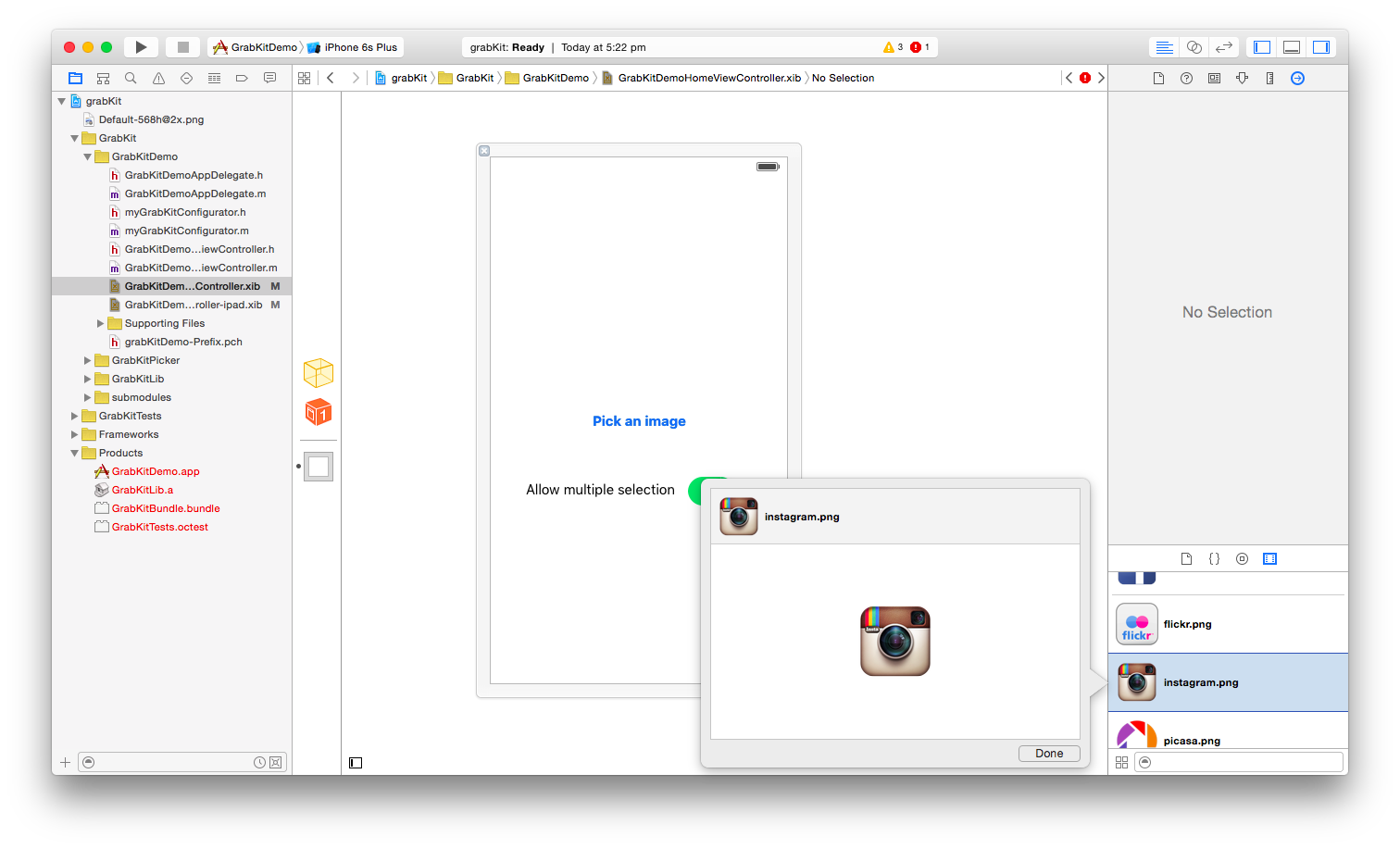1400x849 pixels.
Task: Open the breakpoint navigator icon
Action: point(242,79)
